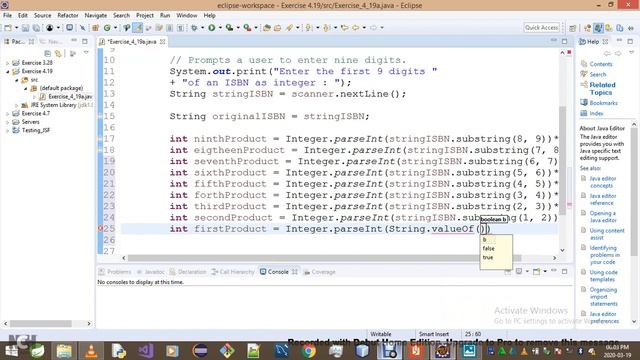Toggle the Open Console button in Console view
The image size is (640, 360).
[536, 271]
